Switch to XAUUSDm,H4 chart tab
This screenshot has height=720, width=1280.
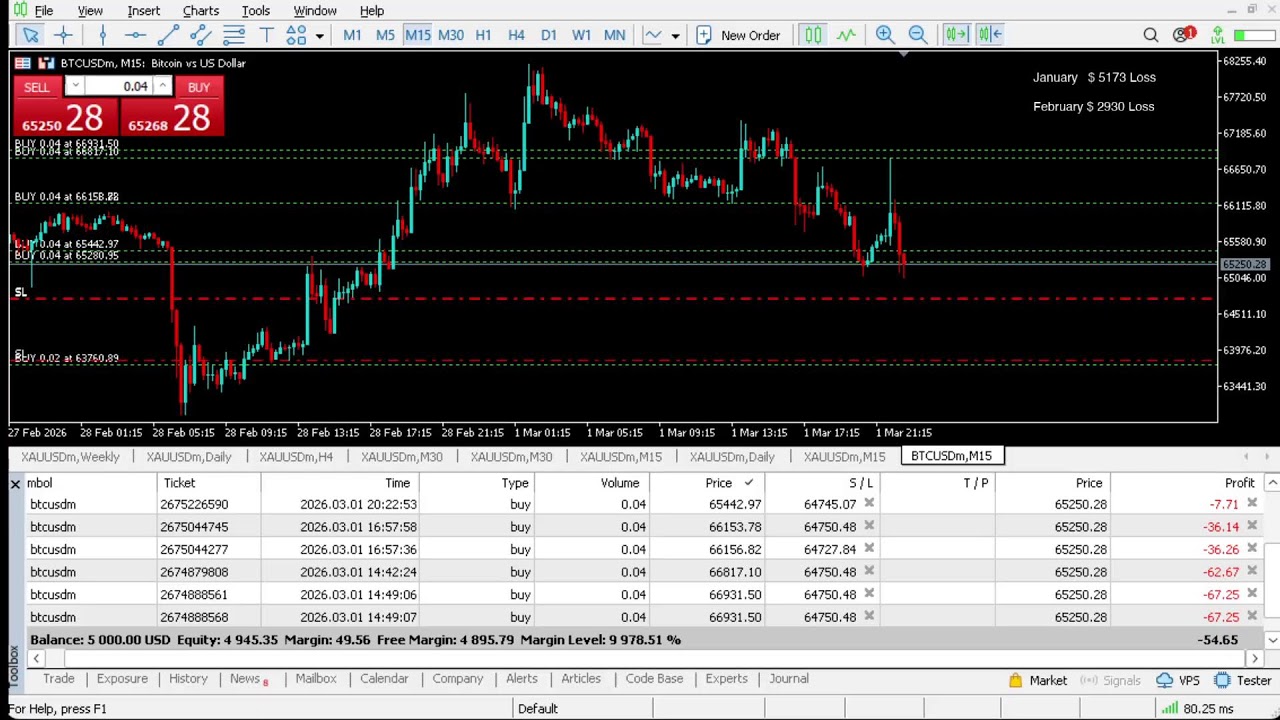point(296,457)
